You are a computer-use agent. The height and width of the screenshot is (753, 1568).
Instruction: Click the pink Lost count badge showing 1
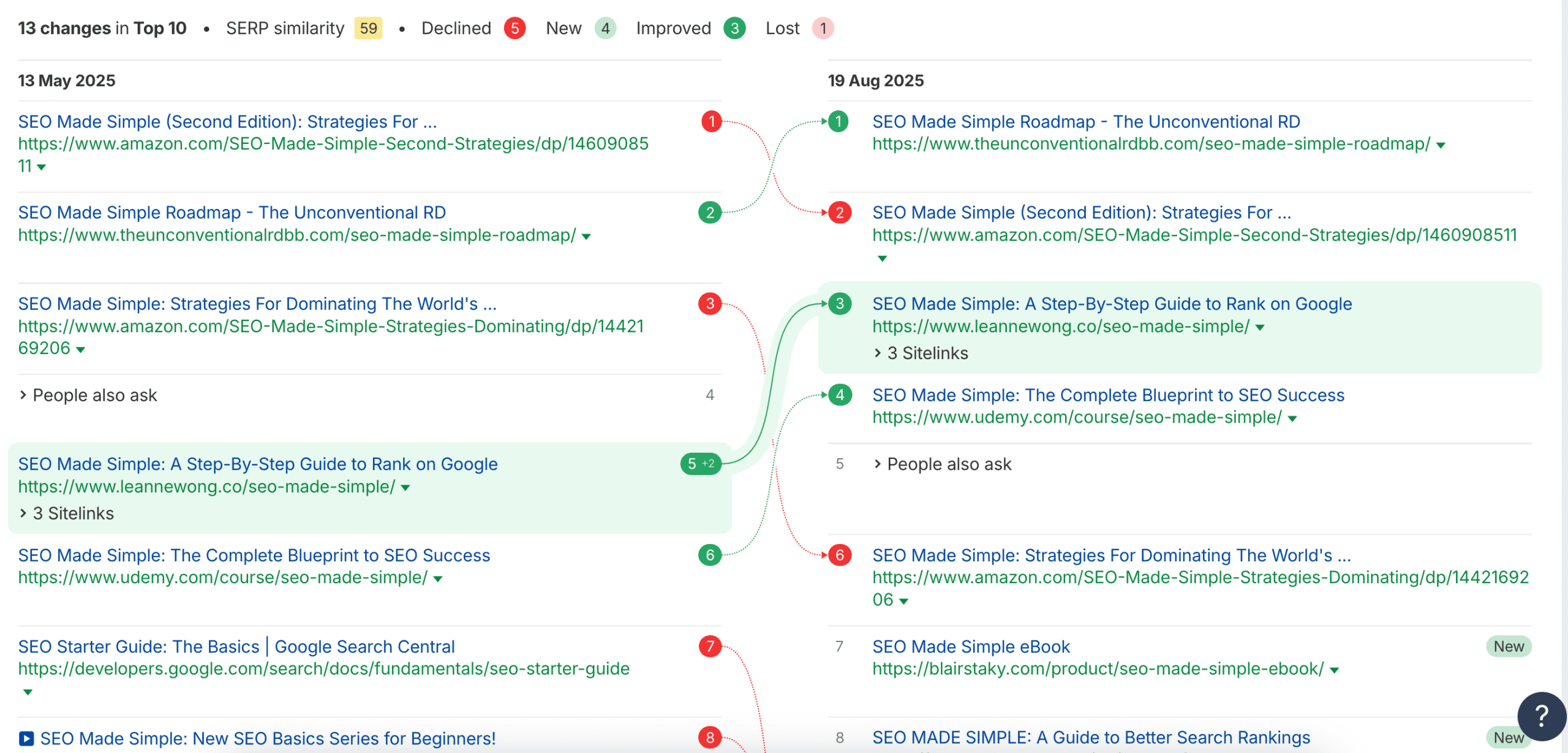click(823, 28)
